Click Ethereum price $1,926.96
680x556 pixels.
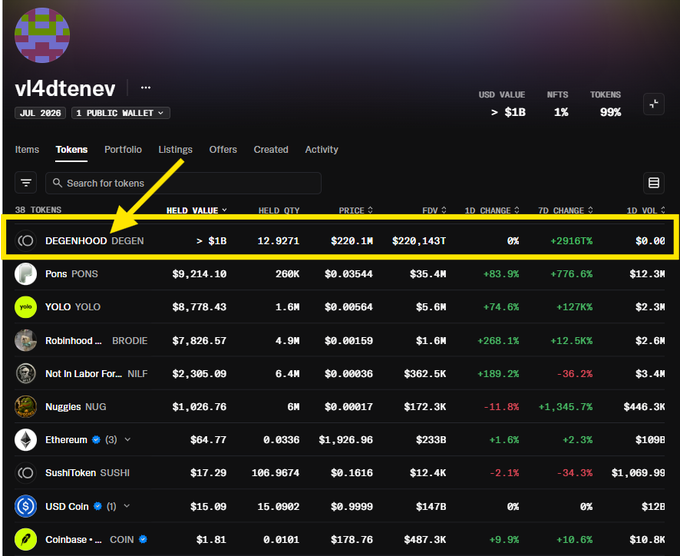tap(346, 440)
